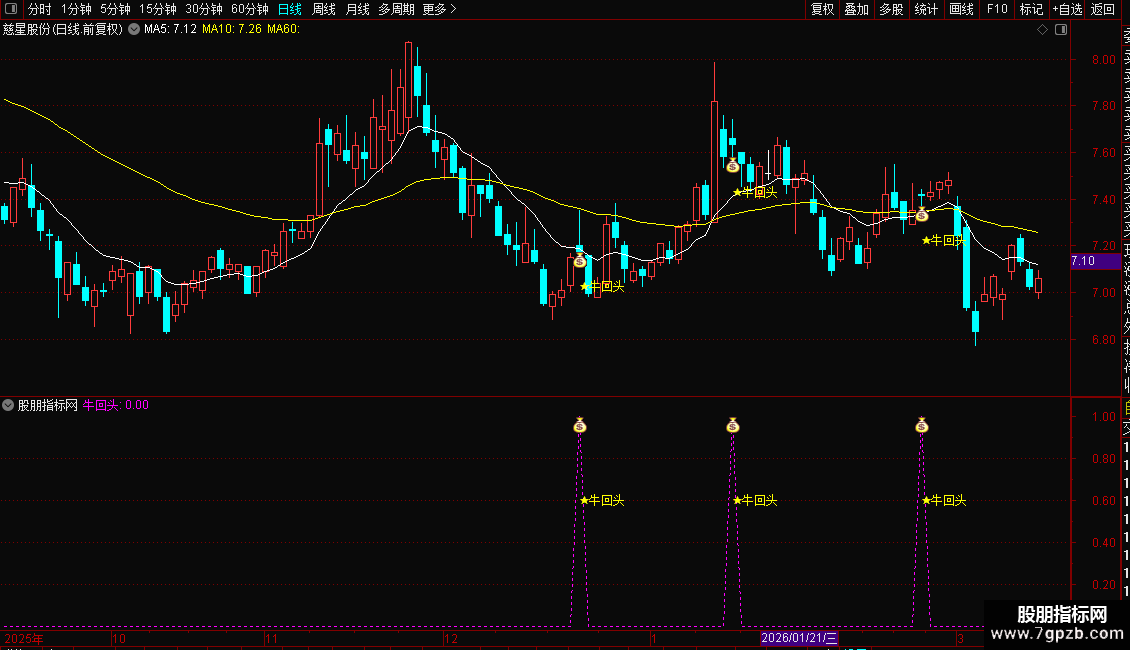The height and width of the screenshot is (650, 1130).
Task: Click the 叠加 overlay button
Action: pyautogui.click(x=857, y=9)
